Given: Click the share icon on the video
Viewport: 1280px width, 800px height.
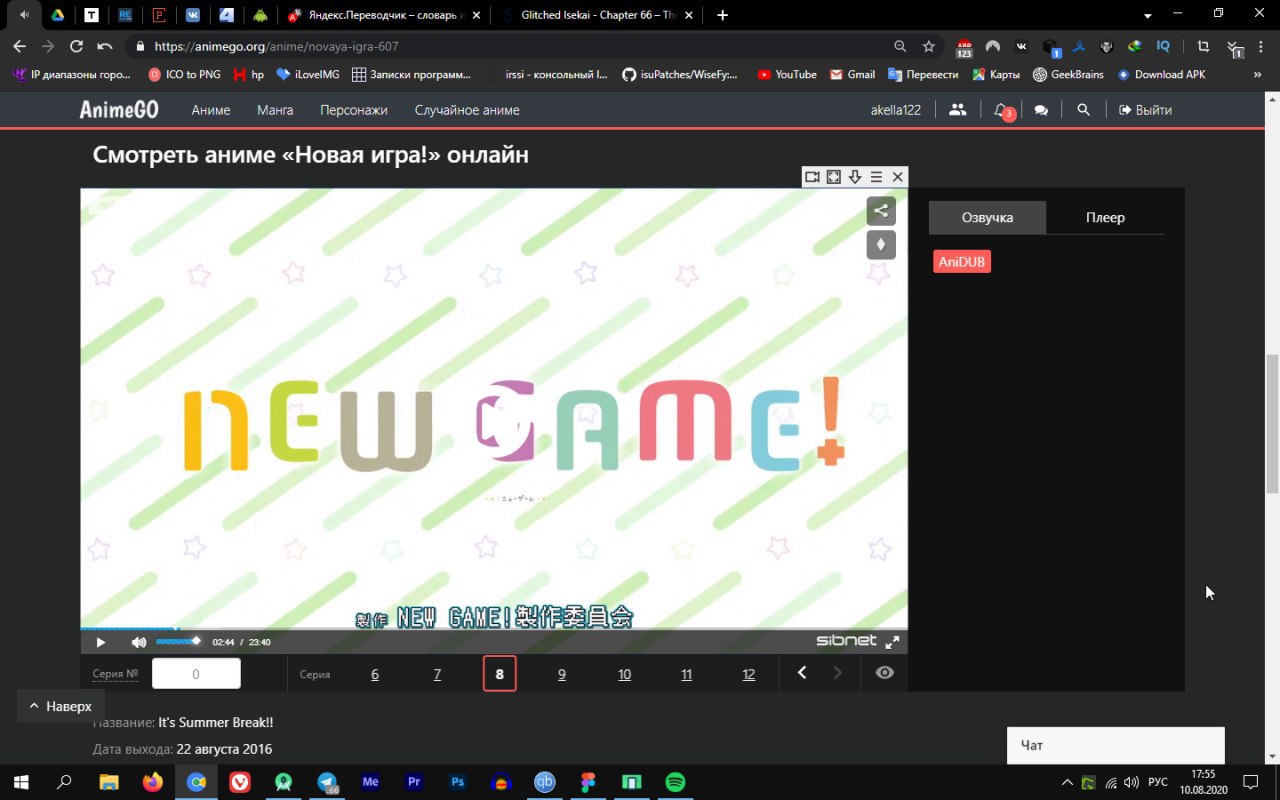Looking at the screenshot, I should (881, 210).
